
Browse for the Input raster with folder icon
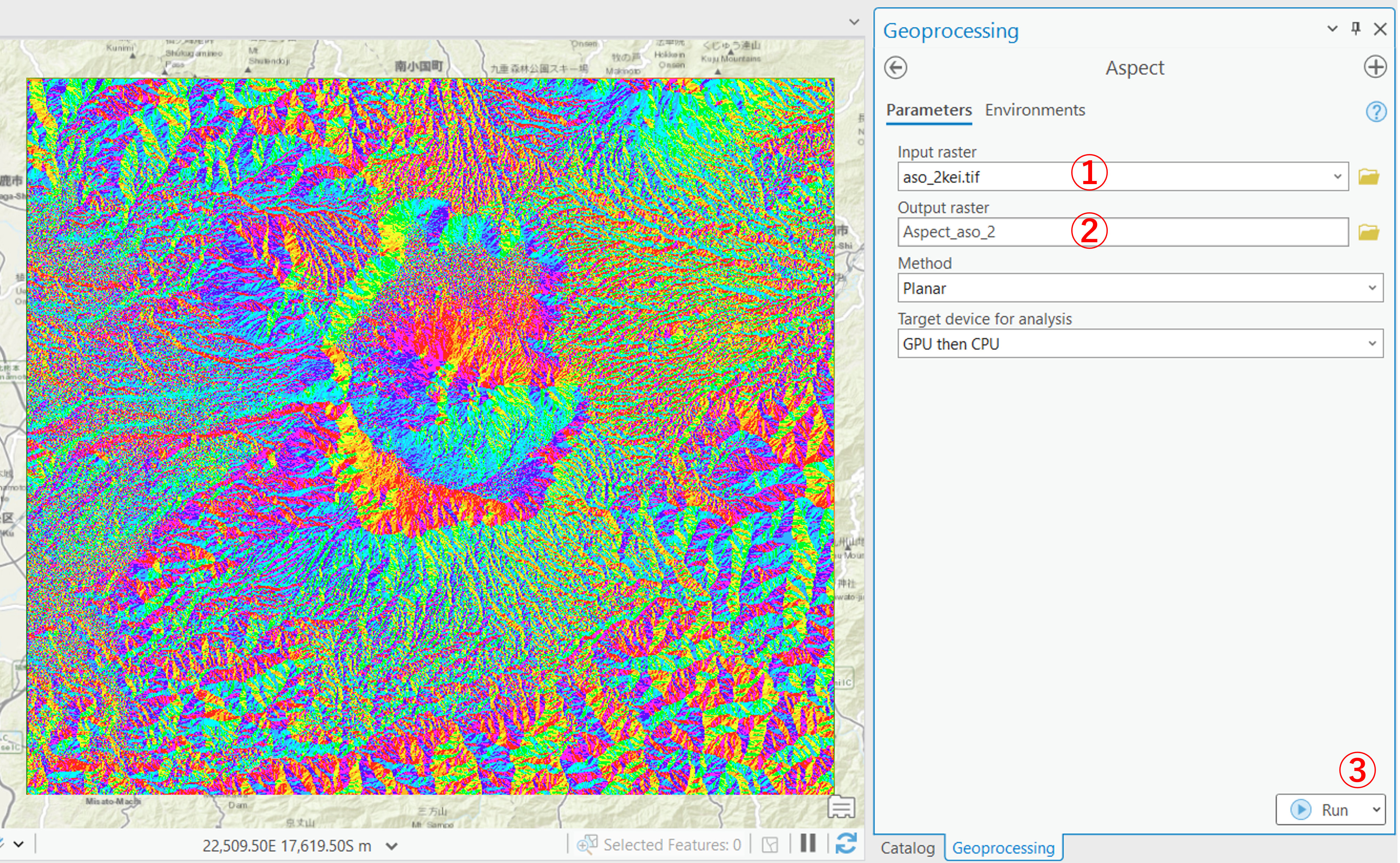tap(1368, 177)
